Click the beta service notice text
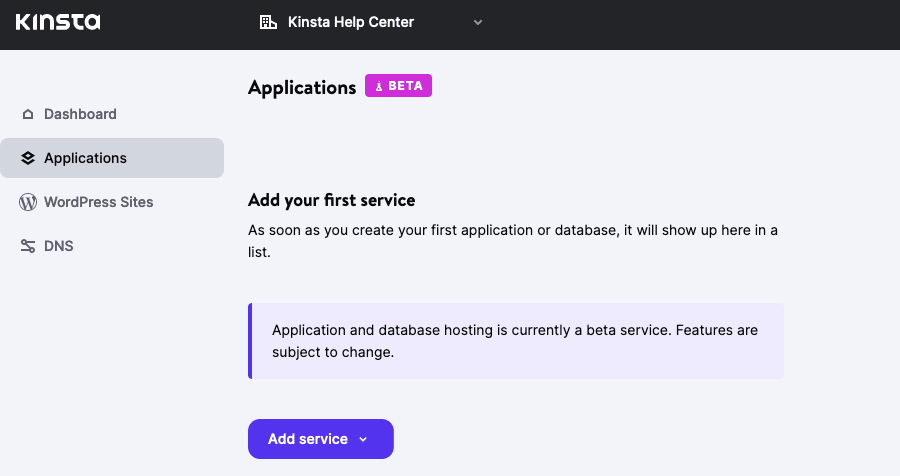Image resolution: width=900 pixels, height=476 pixels. coord(515,341)
